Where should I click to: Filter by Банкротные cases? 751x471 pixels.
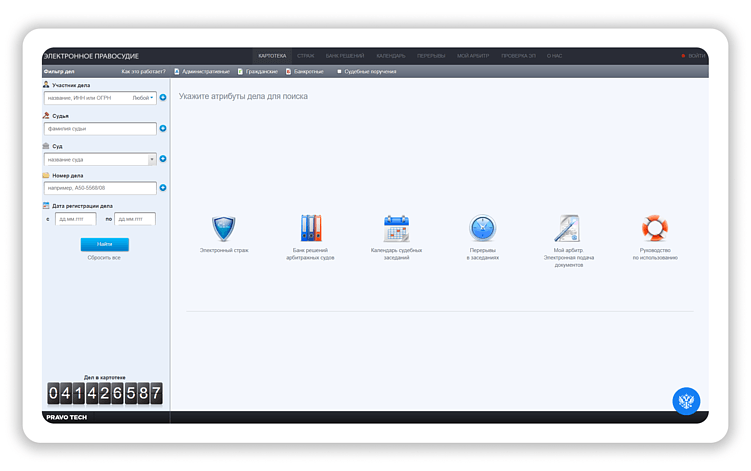pyautogui.click(x=305, y=71)
